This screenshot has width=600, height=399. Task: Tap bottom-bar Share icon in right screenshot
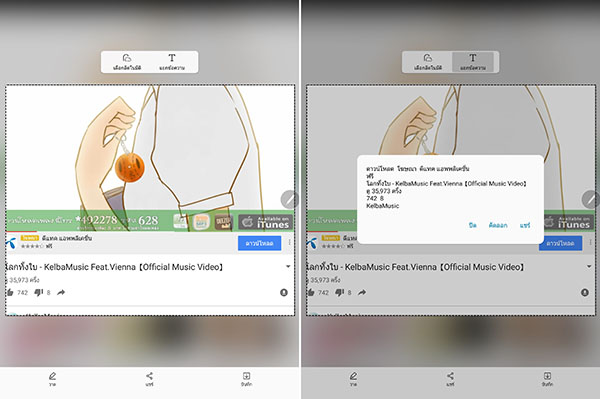450,376
